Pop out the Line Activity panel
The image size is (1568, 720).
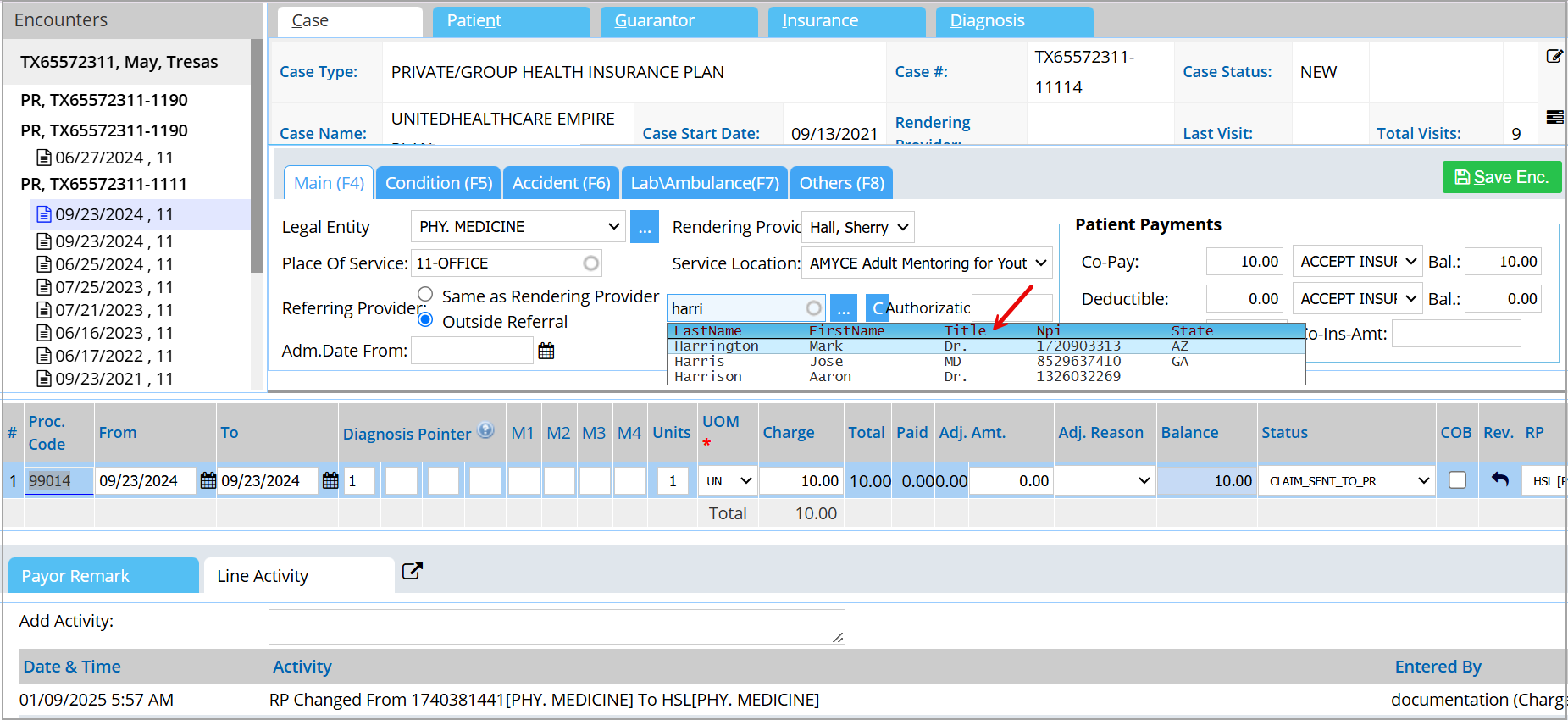click(412, 571)
